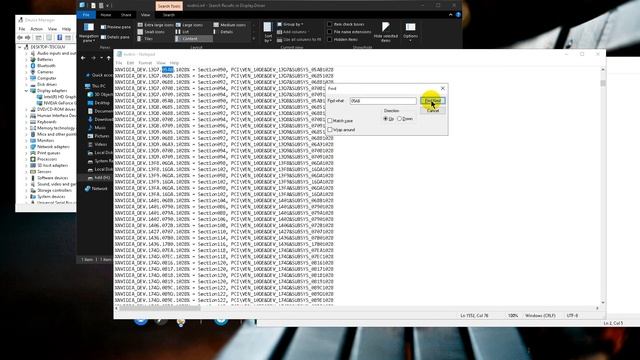Viewport: 640px width, 360px height.
Task: Open Notepad View menu
Action: (161, 63)
